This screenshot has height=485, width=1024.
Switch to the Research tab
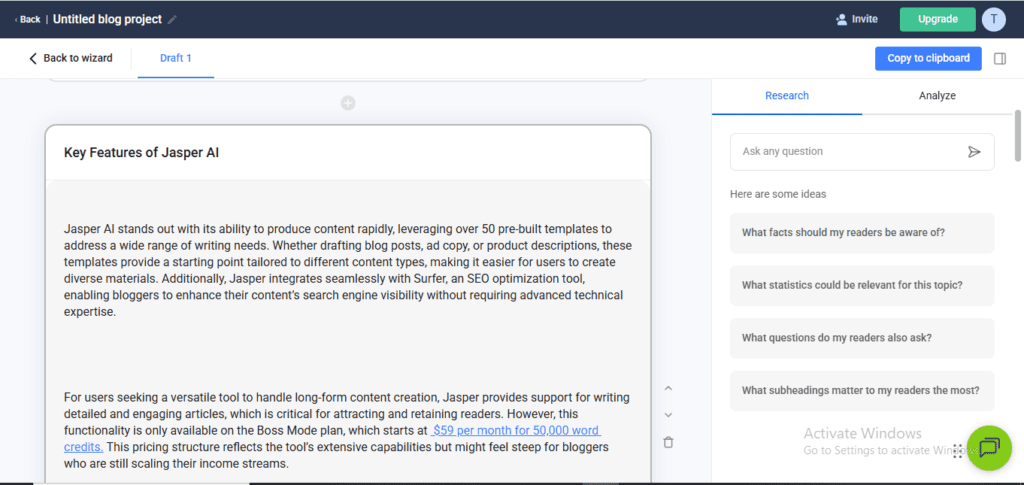[x=787, y=96]
